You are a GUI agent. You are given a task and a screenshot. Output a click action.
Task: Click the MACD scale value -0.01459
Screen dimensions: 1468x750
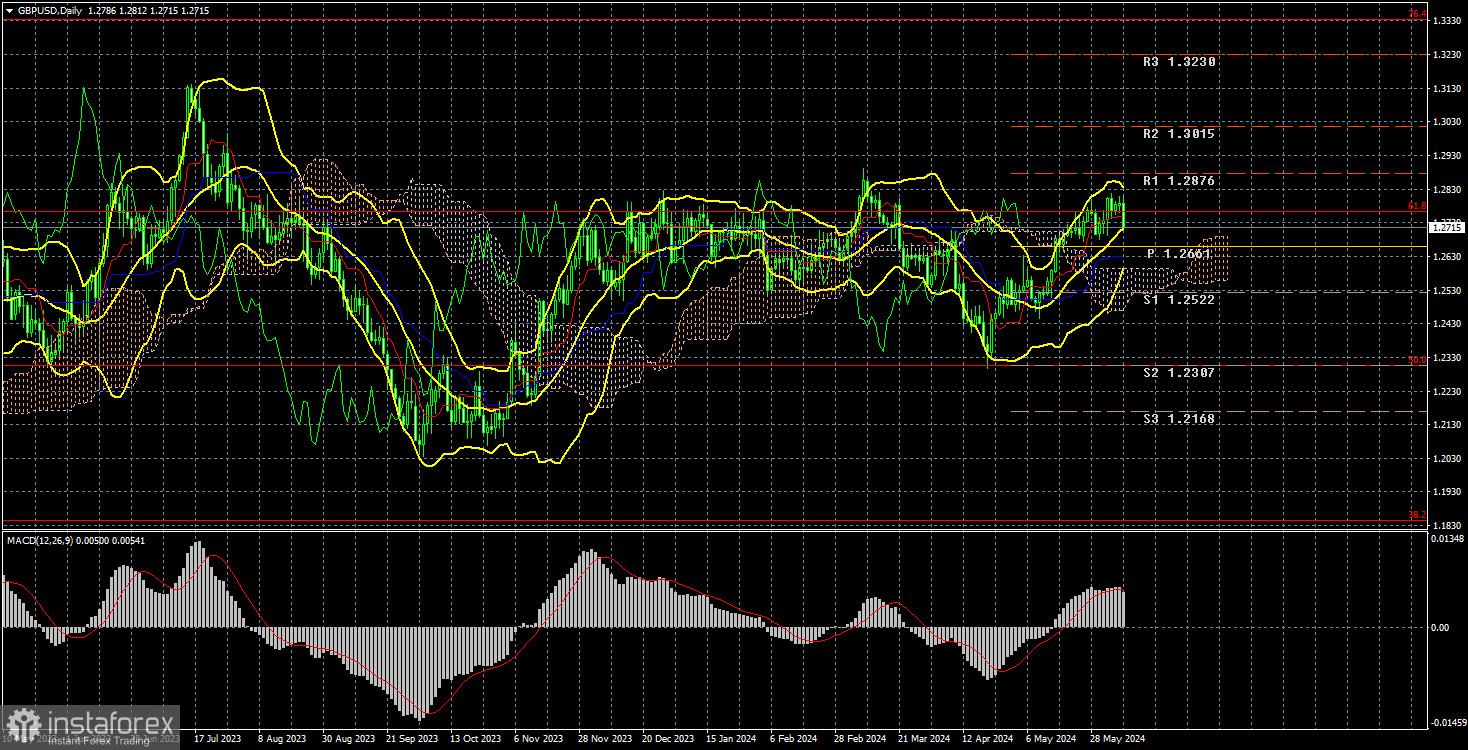coord(1448,722)
